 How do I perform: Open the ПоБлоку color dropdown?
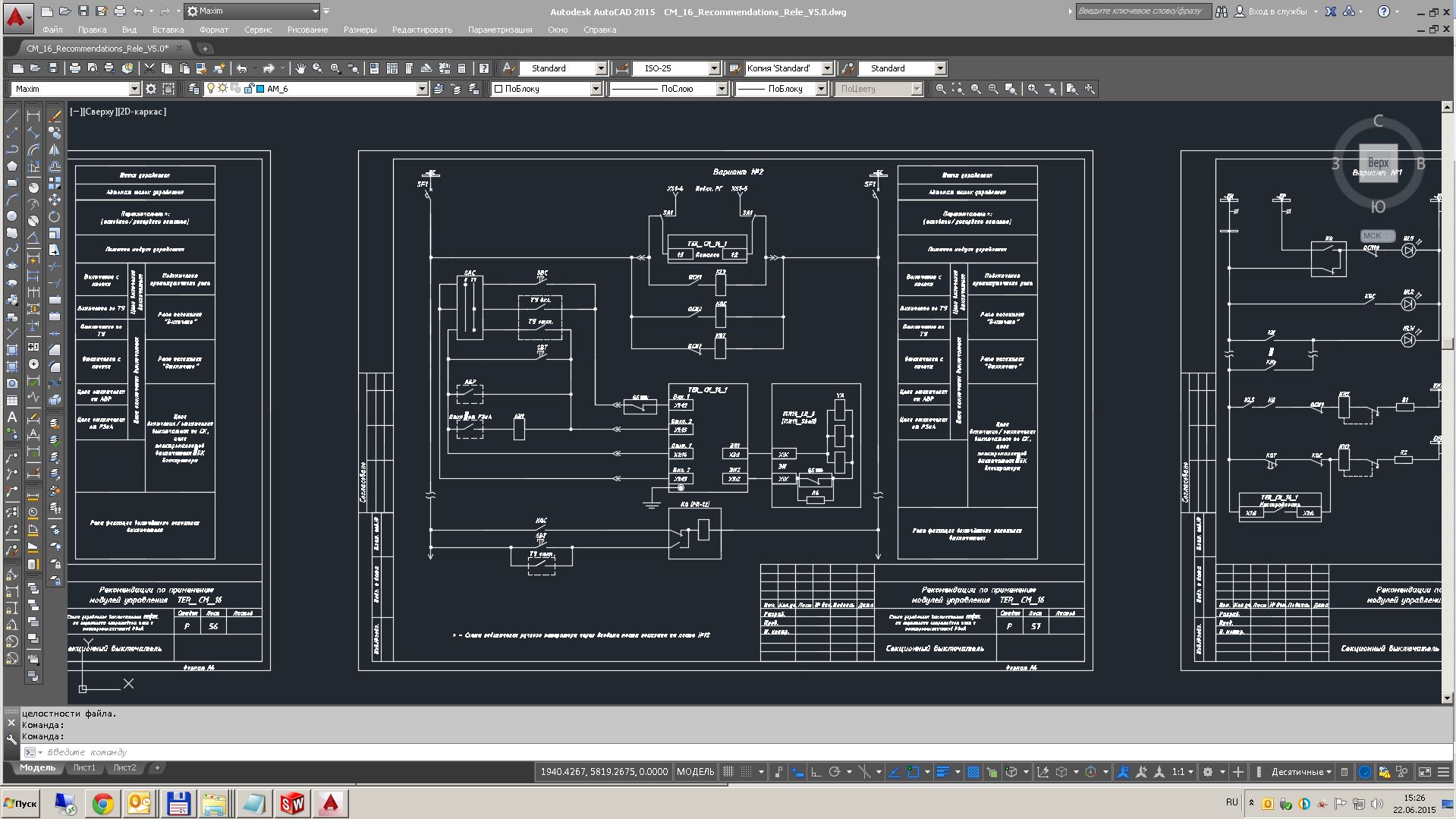pos(546,89)
